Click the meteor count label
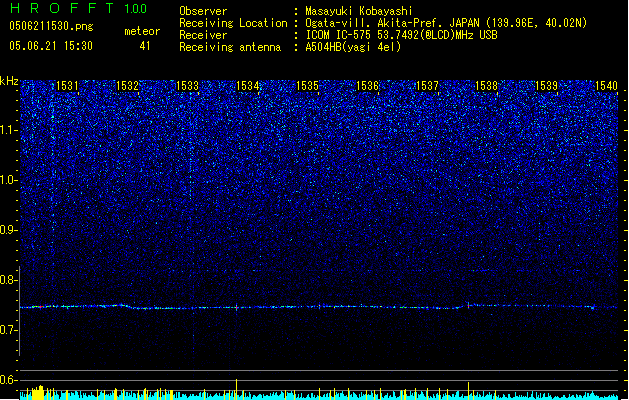This screenshot has width=629, height=400. (x=142, y=31)
